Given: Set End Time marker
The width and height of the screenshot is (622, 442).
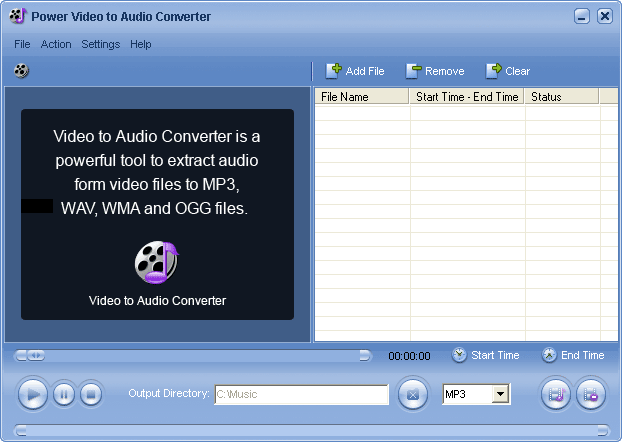Looking at the screenshot, I should 573,355.
